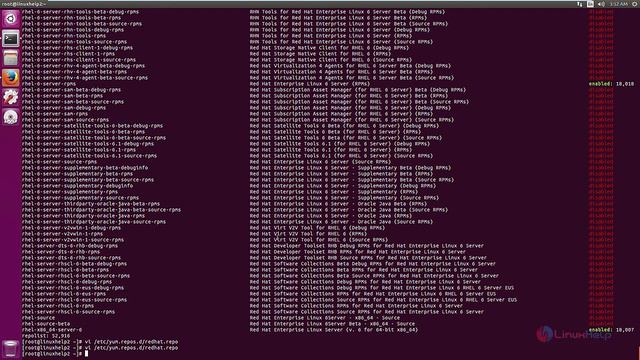Click 'Red Hat Storage Native Client for RHEL 6 (RPMs)'
640x360 pixels.
click(320, 54)
